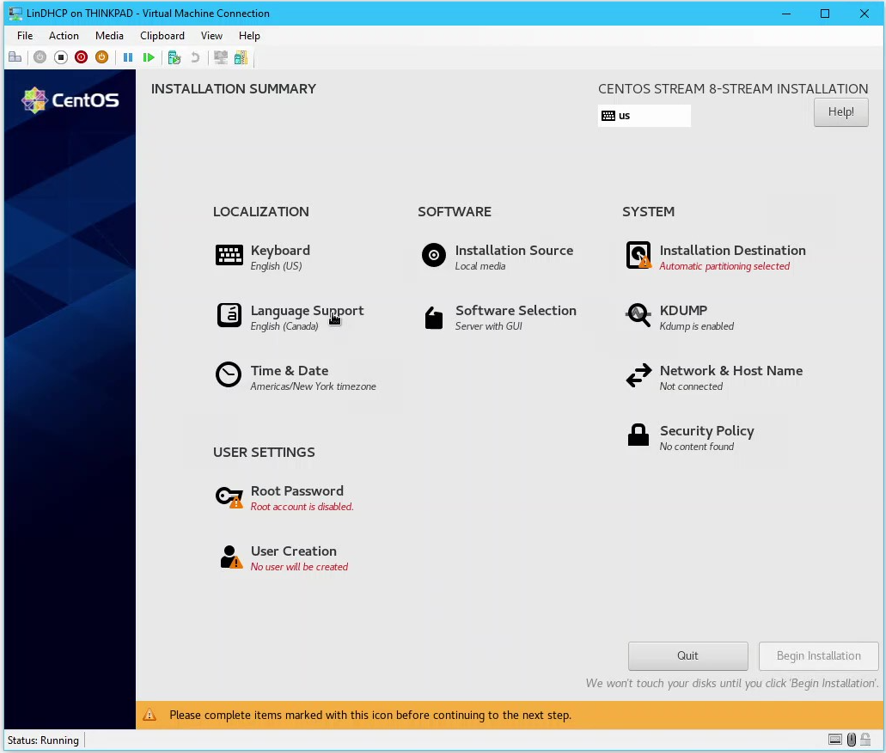
Task: Open the Clipboard menu
Action: tap(162, 36)
